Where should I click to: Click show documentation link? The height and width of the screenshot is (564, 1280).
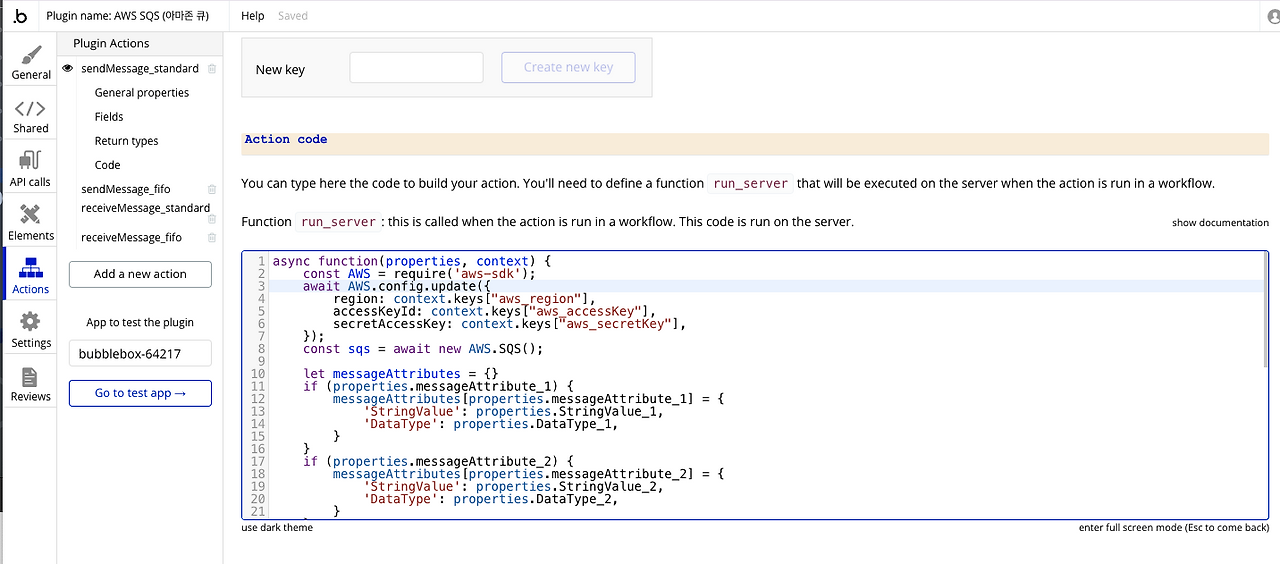click(1220, 223)
